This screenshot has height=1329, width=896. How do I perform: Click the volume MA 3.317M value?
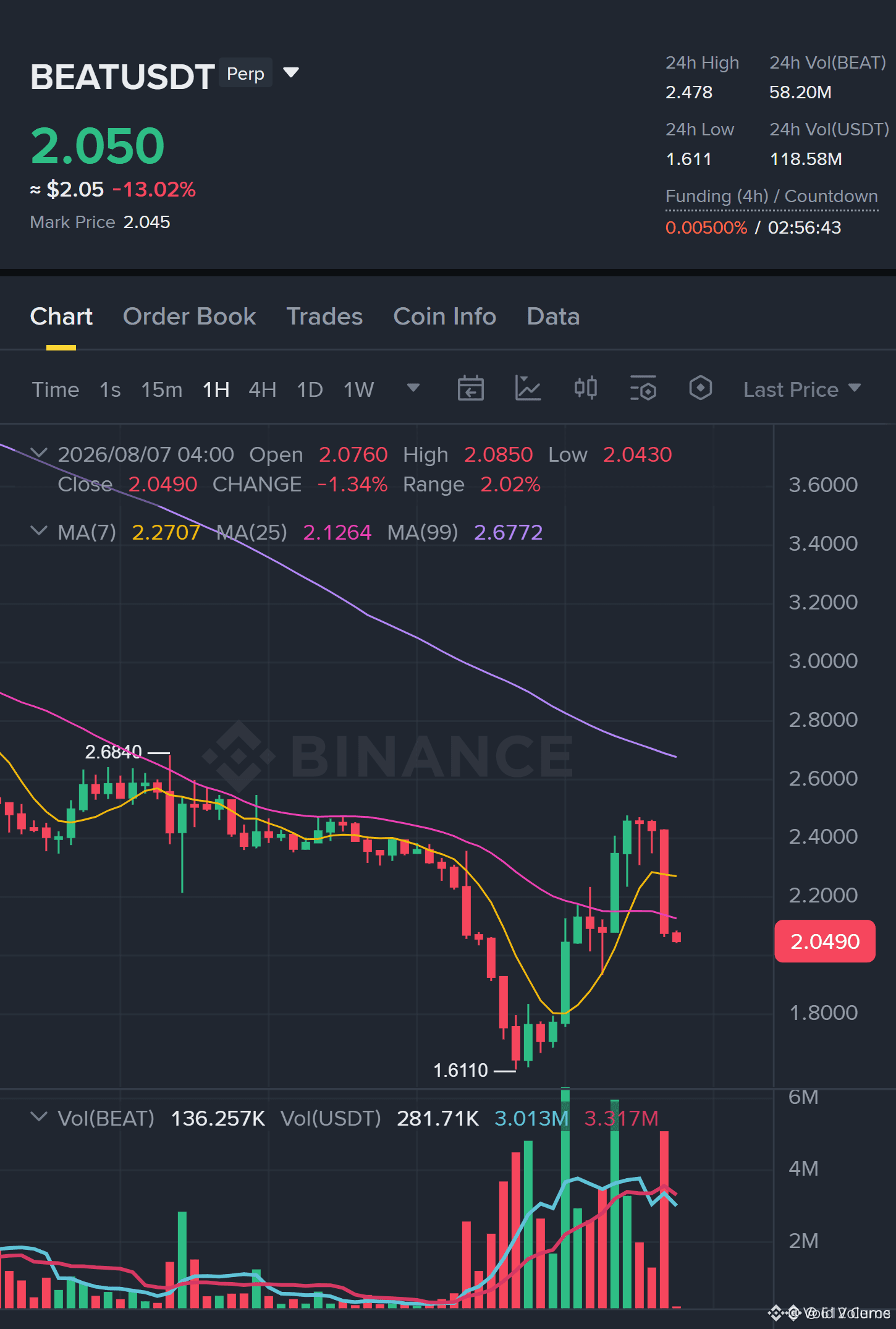pyautogui.click(x=621, y=1118)
